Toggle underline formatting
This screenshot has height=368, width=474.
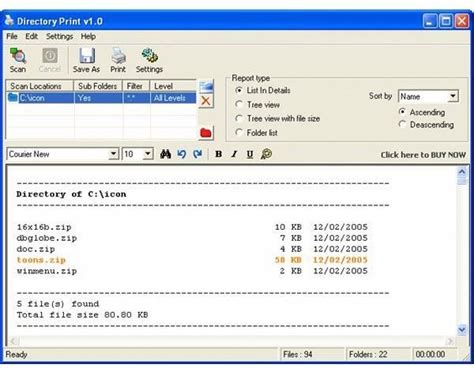click(250, 154)
